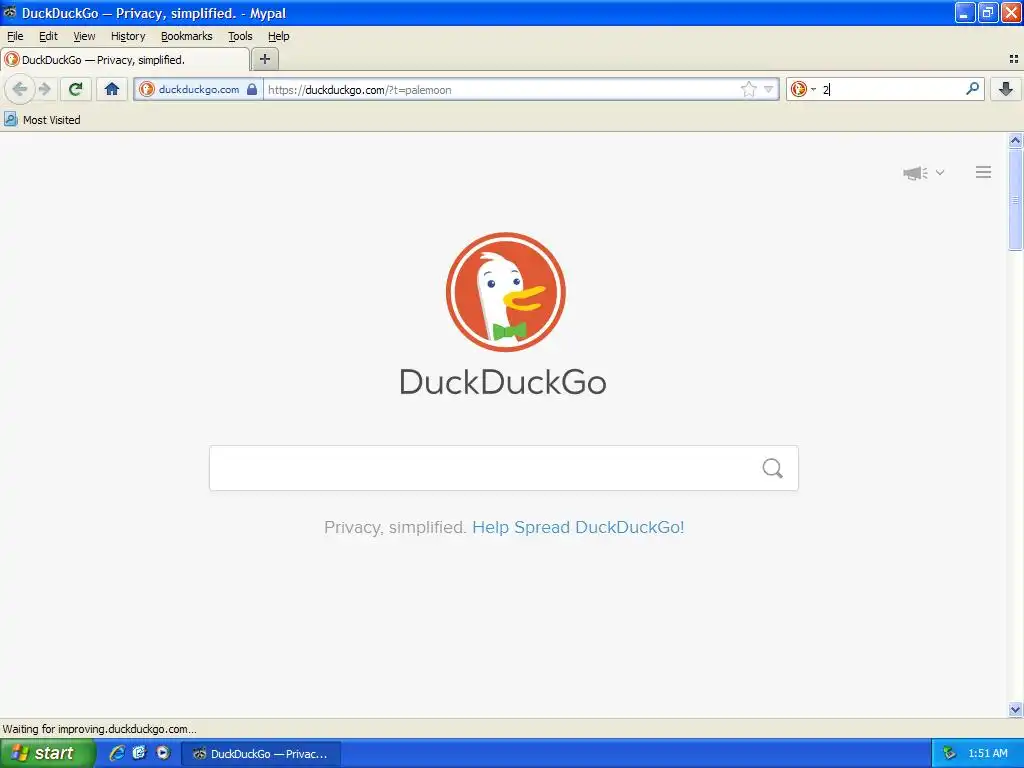1024x768 pixels.
Task: Open the Tools menu
Action: 240,36
